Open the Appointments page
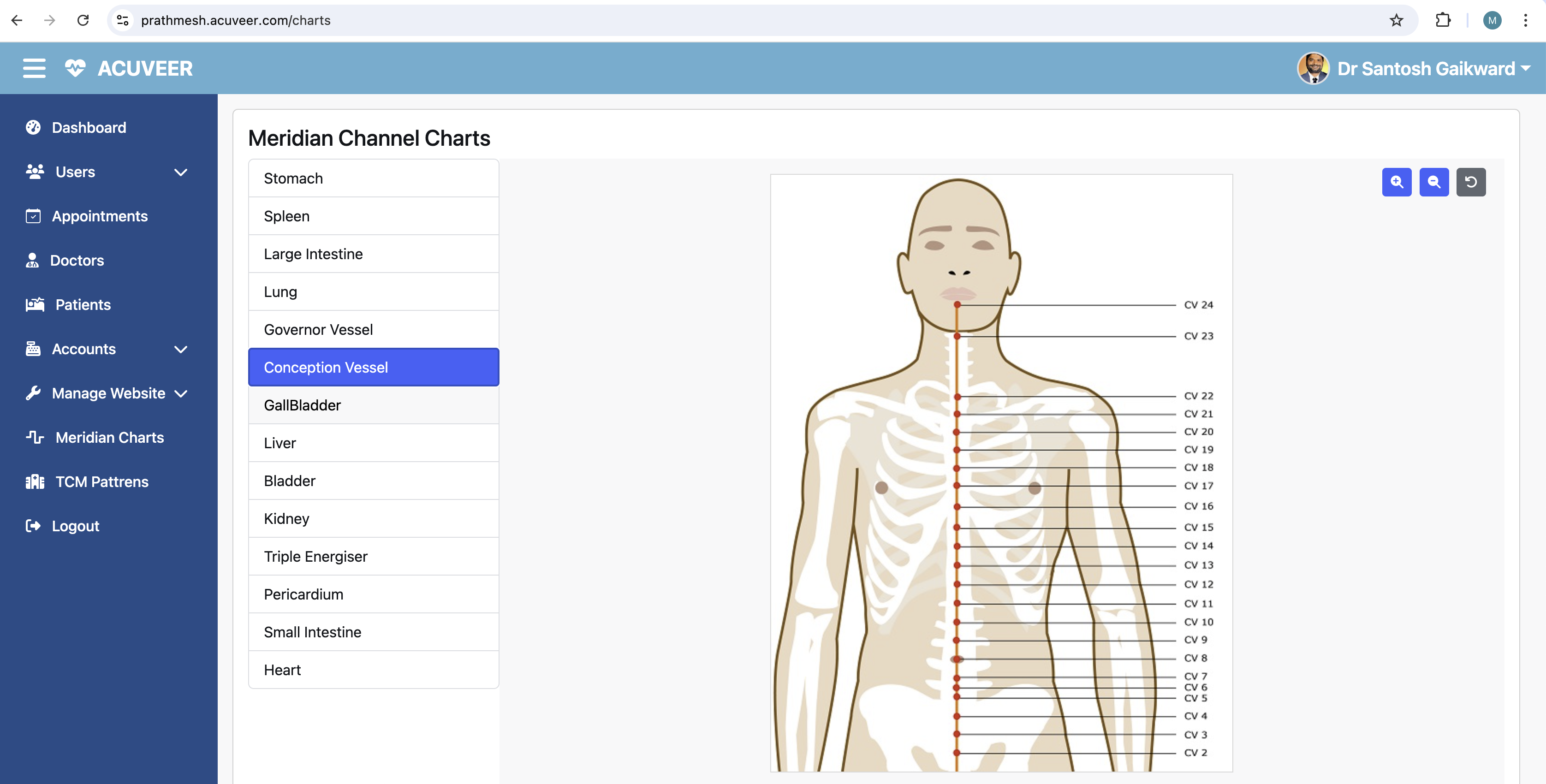The height and width of the screenshot is (784, 1546). [x=100, y=216]
